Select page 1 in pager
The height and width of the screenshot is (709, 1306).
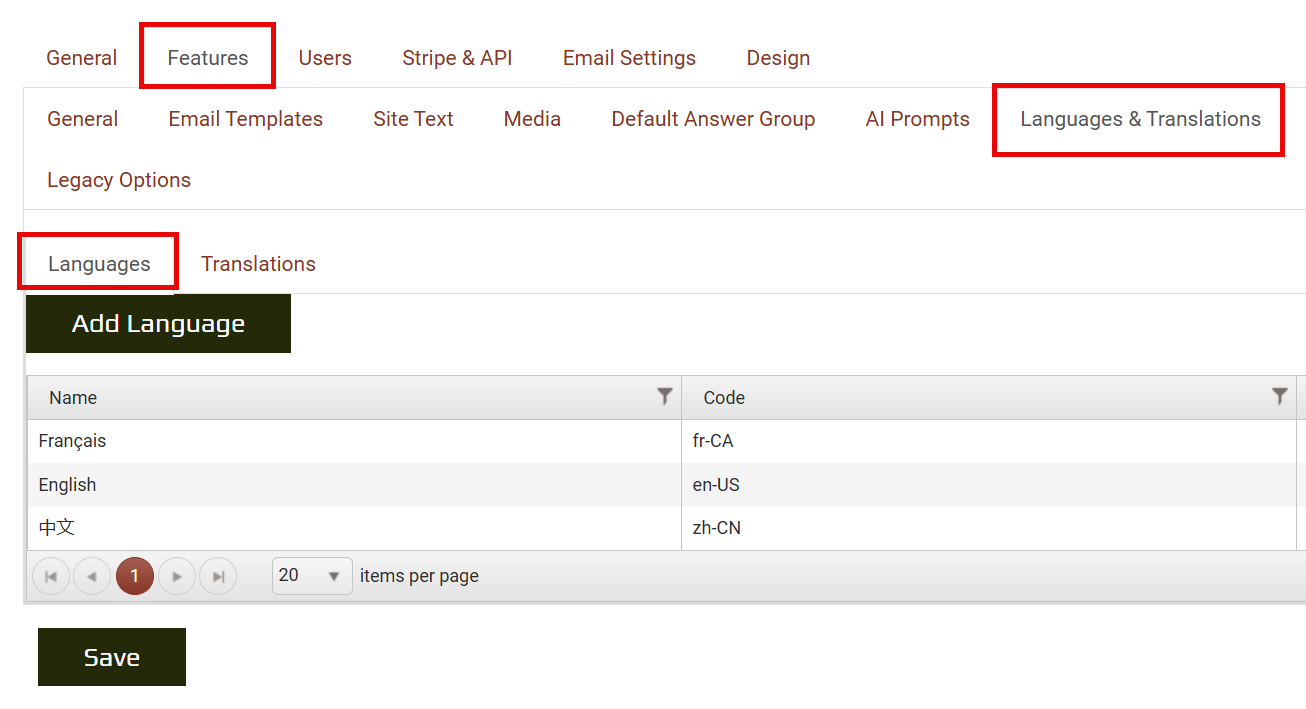pyautogui.click(x=135, y=576)
